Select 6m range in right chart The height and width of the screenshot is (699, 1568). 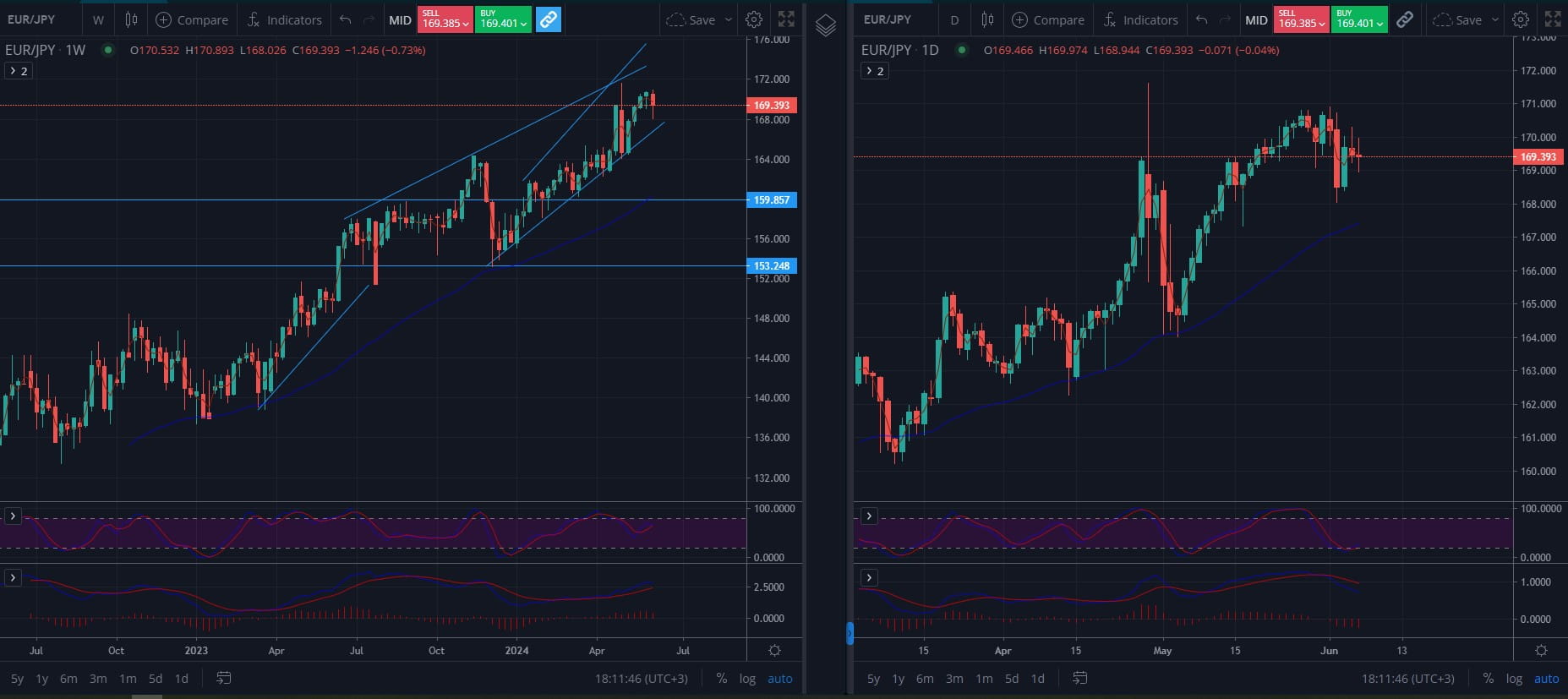pyautogui.click(x=926, y=679)
